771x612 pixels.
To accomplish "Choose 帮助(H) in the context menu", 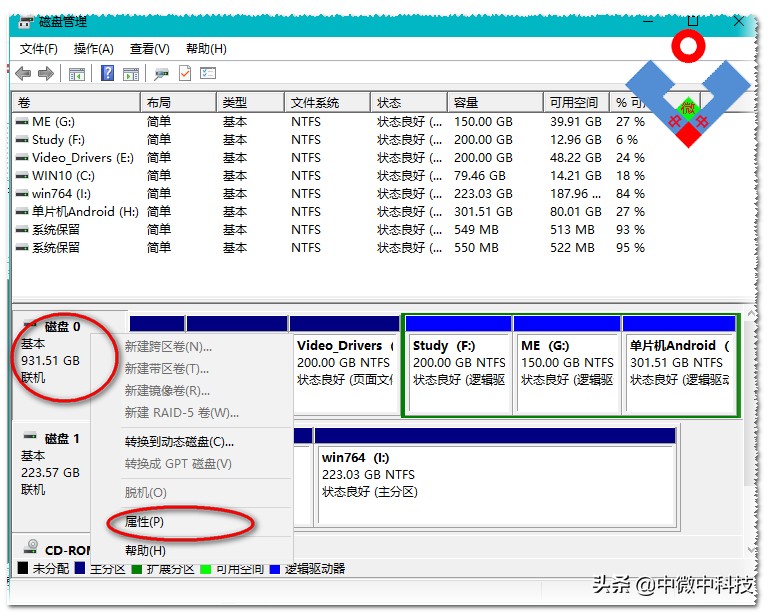I will point(145,550).
